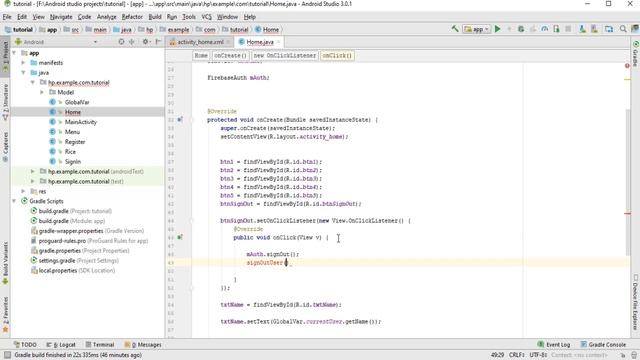Open the AVD Manager toolbar icon
640x360 pixels.
tap(582, 29)
